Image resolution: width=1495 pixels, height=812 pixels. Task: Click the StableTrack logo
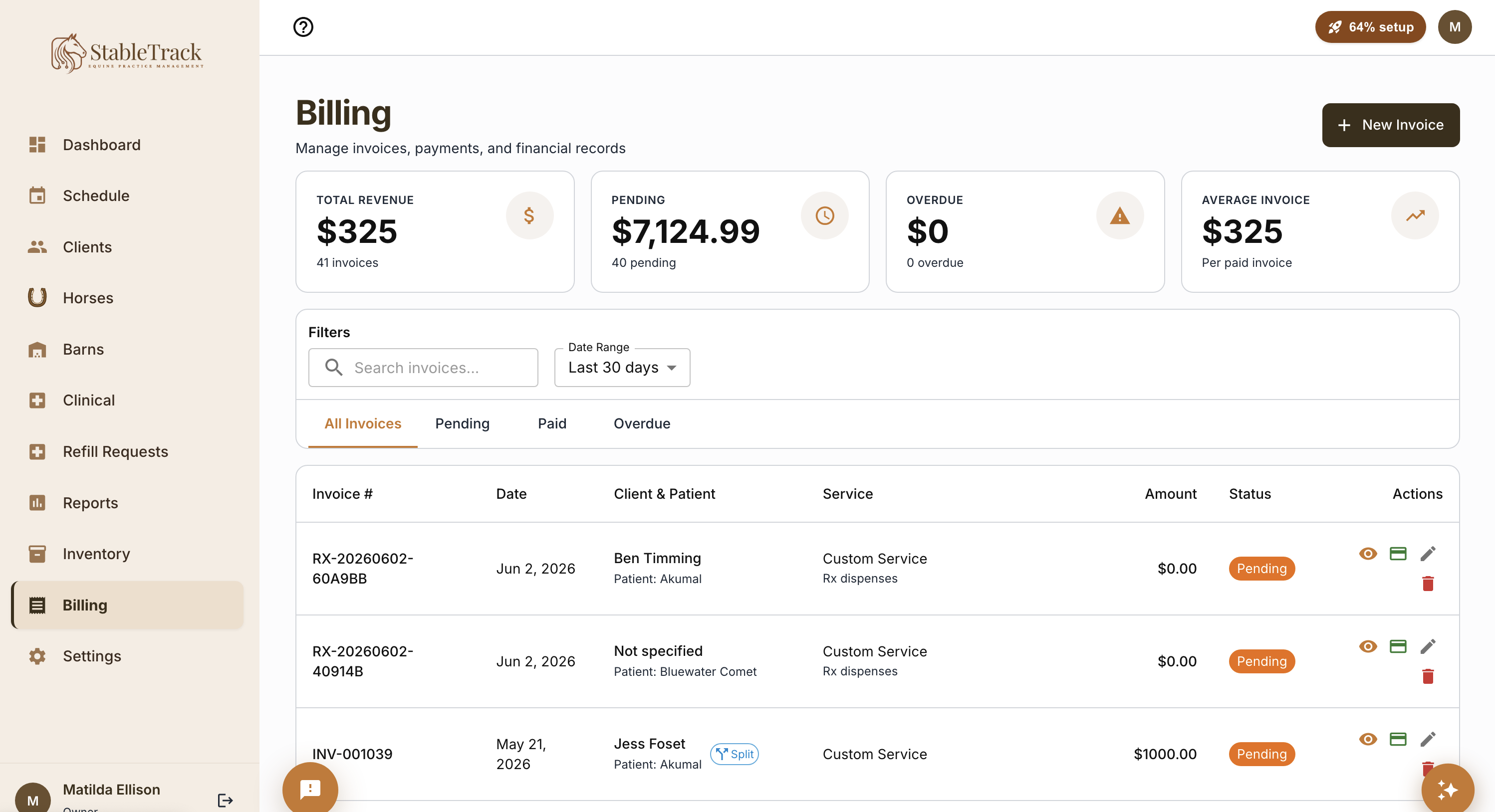coord(127,53)
